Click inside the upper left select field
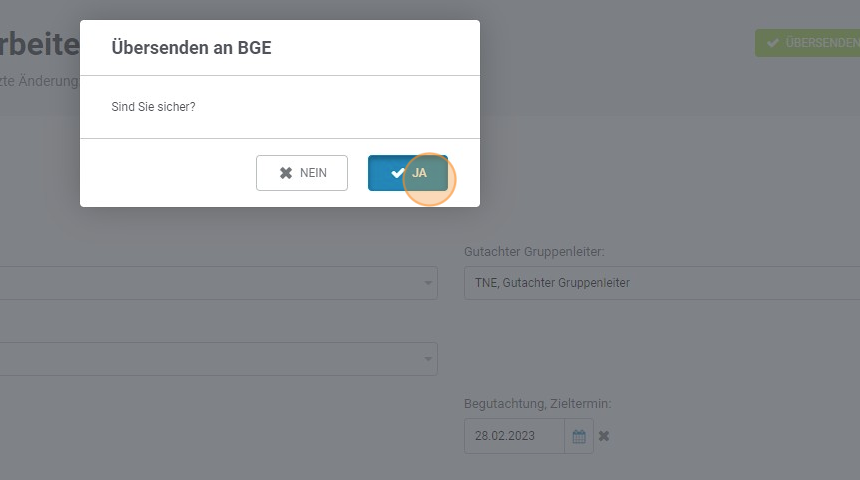The height and width of the screenshot is (480, 860). click(218, 283)
